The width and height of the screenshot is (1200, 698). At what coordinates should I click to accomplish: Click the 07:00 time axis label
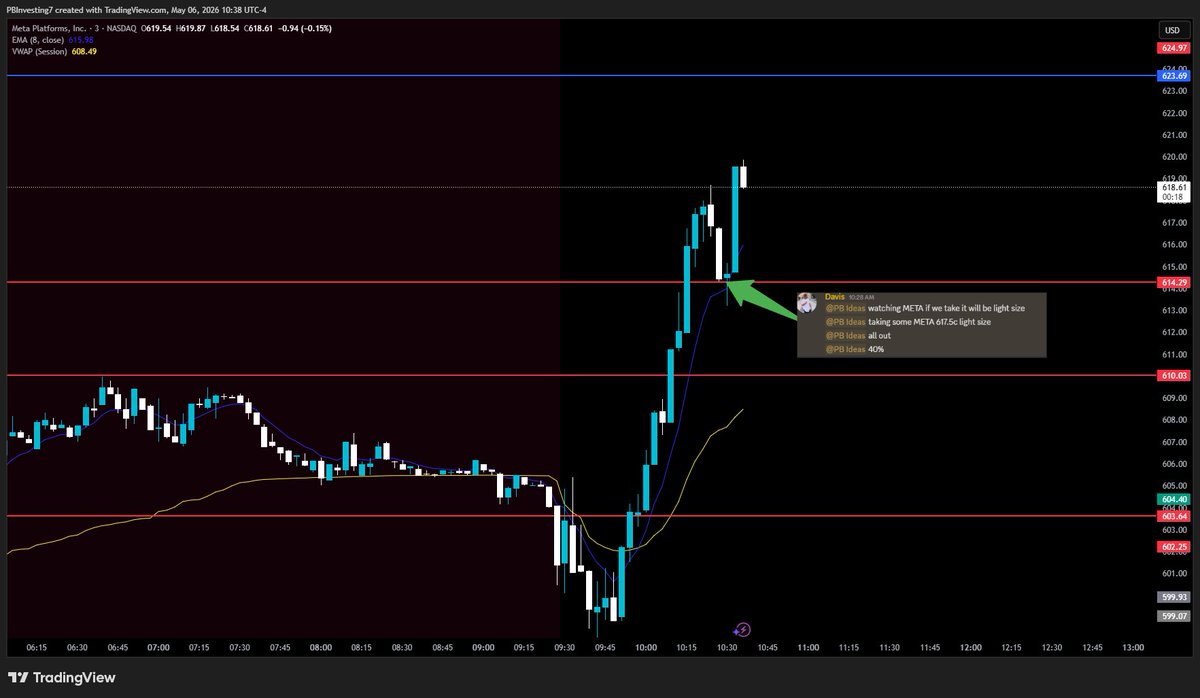[x=158, y=648]
